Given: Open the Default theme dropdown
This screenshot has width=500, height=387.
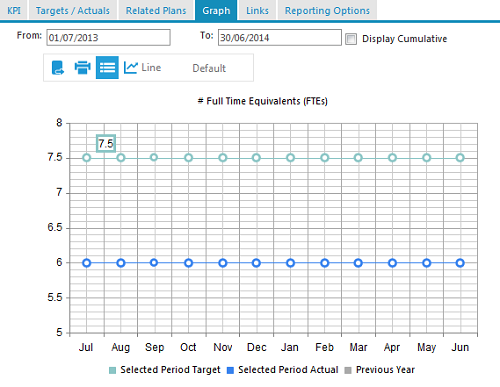Looking at the screenshot, I should [209, 68].
